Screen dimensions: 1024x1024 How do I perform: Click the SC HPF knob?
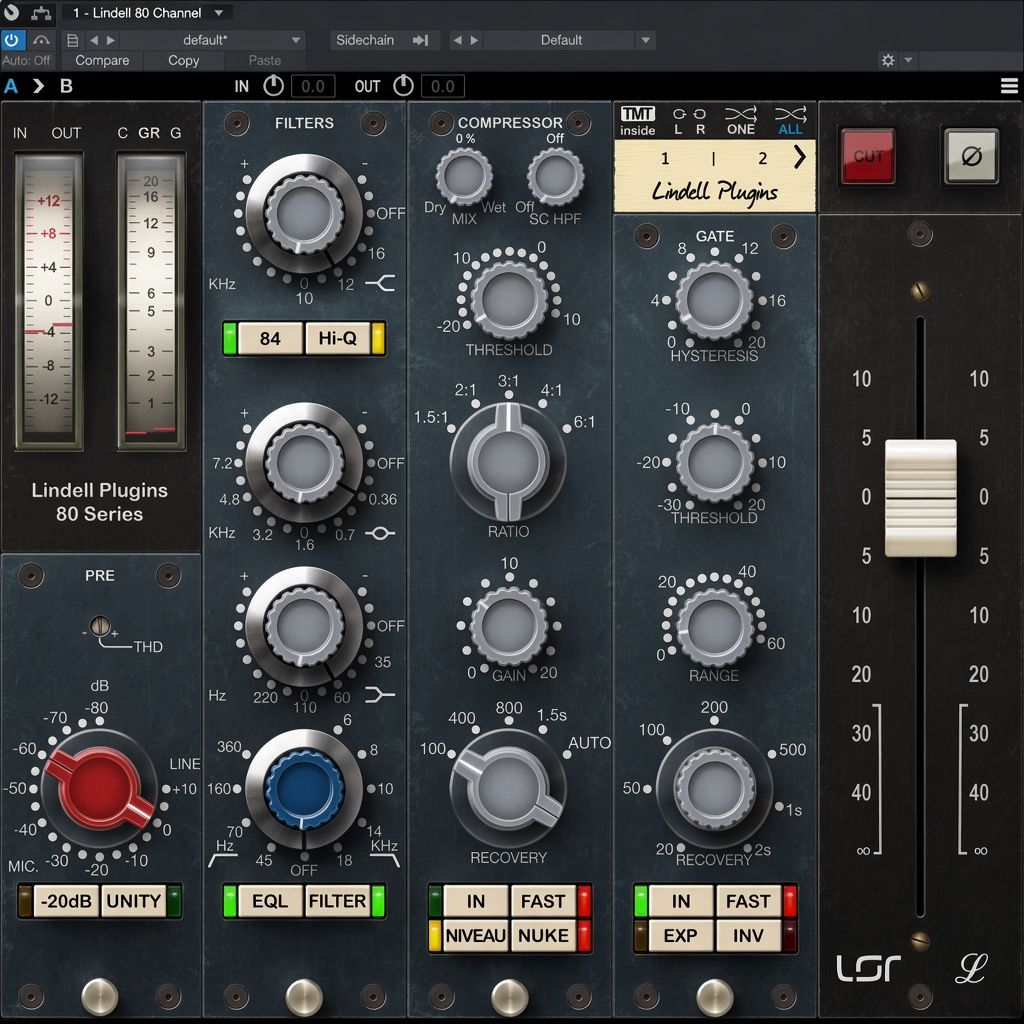coord(555,176)
